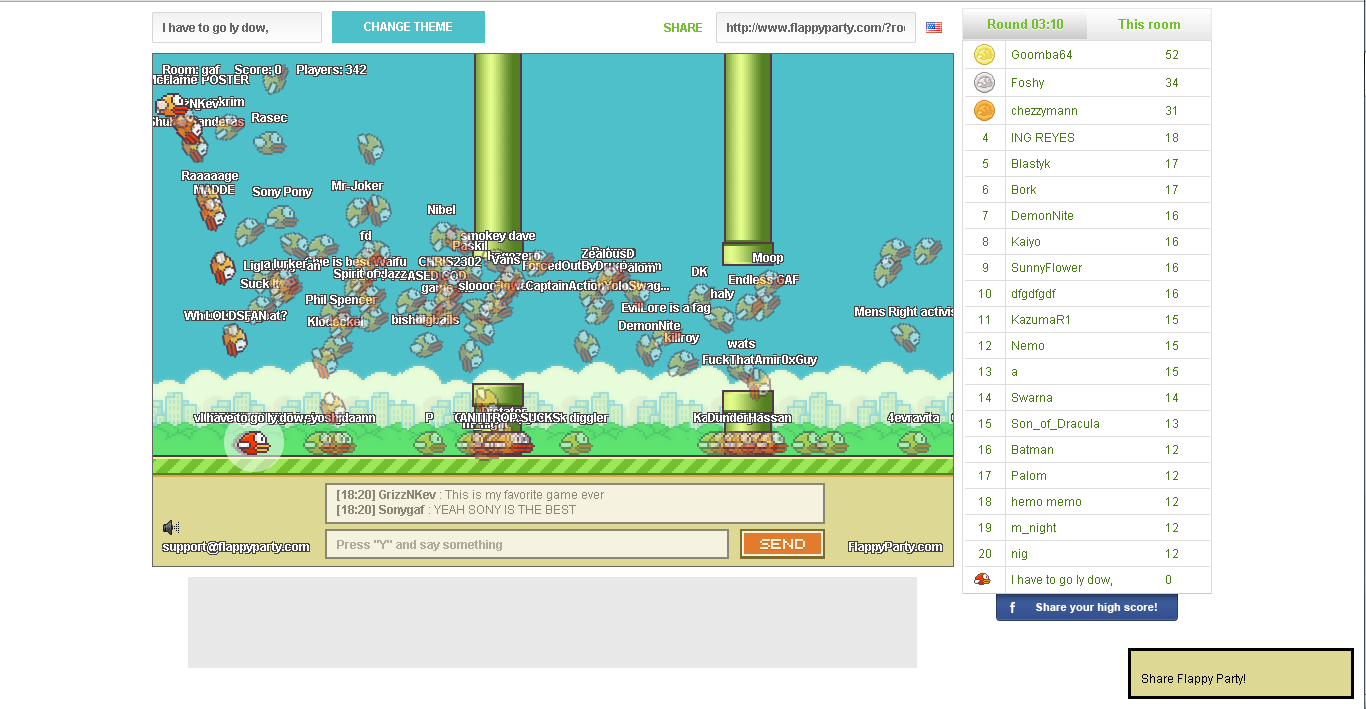
Task: Select Kaiyo leaderboard entry
Action: pos(1087,242)
